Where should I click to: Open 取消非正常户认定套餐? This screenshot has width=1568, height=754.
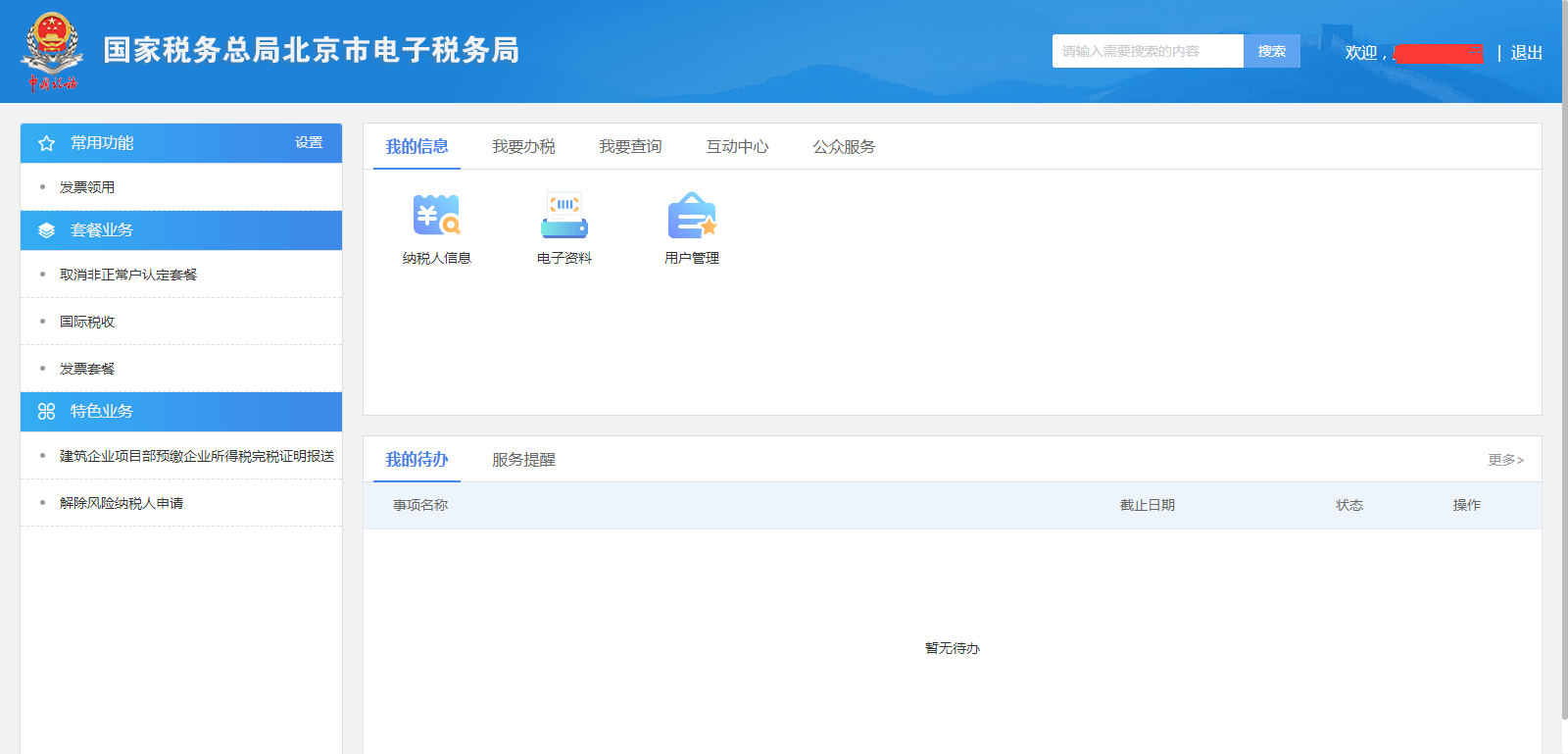pyautogui.click(x=128, y=275)
